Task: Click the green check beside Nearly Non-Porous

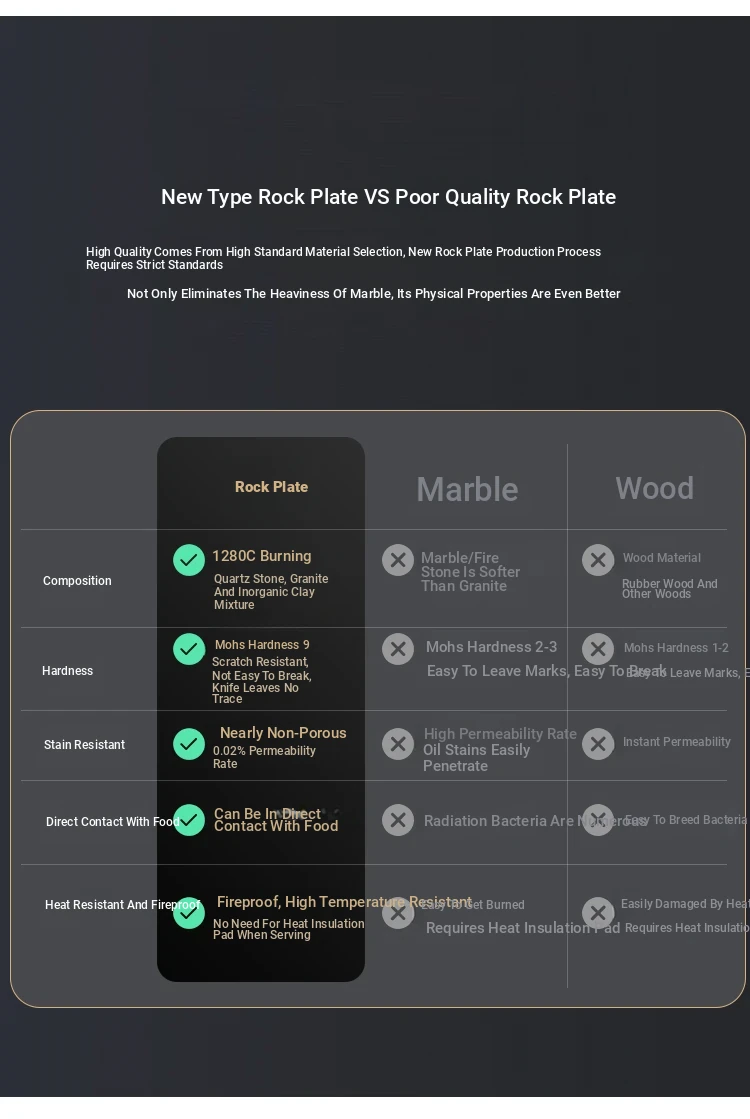Action: pyautogui.click(x=189, y=744)
